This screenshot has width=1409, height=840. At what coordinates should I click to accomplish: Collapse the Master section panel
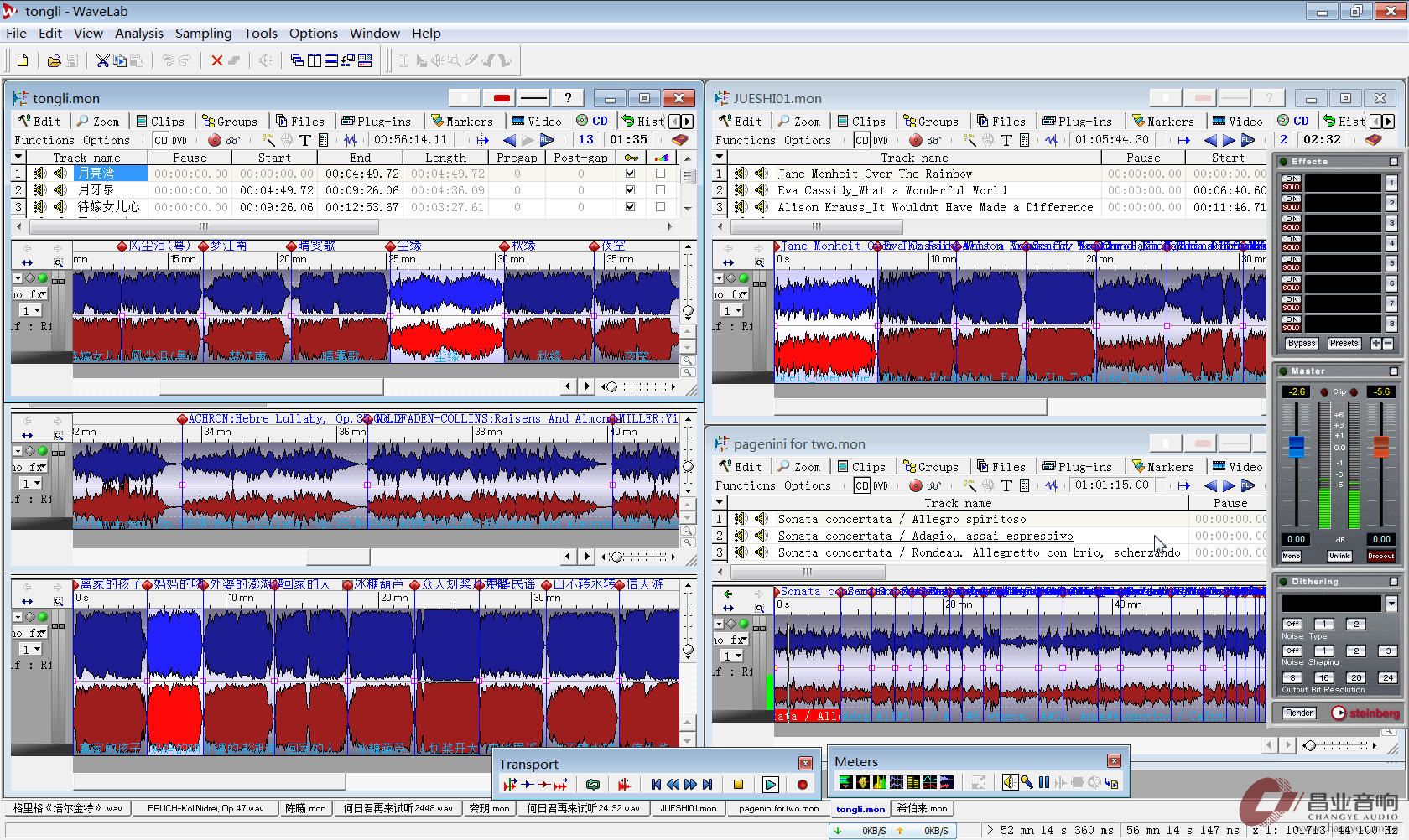click(x=1393, y=371)
